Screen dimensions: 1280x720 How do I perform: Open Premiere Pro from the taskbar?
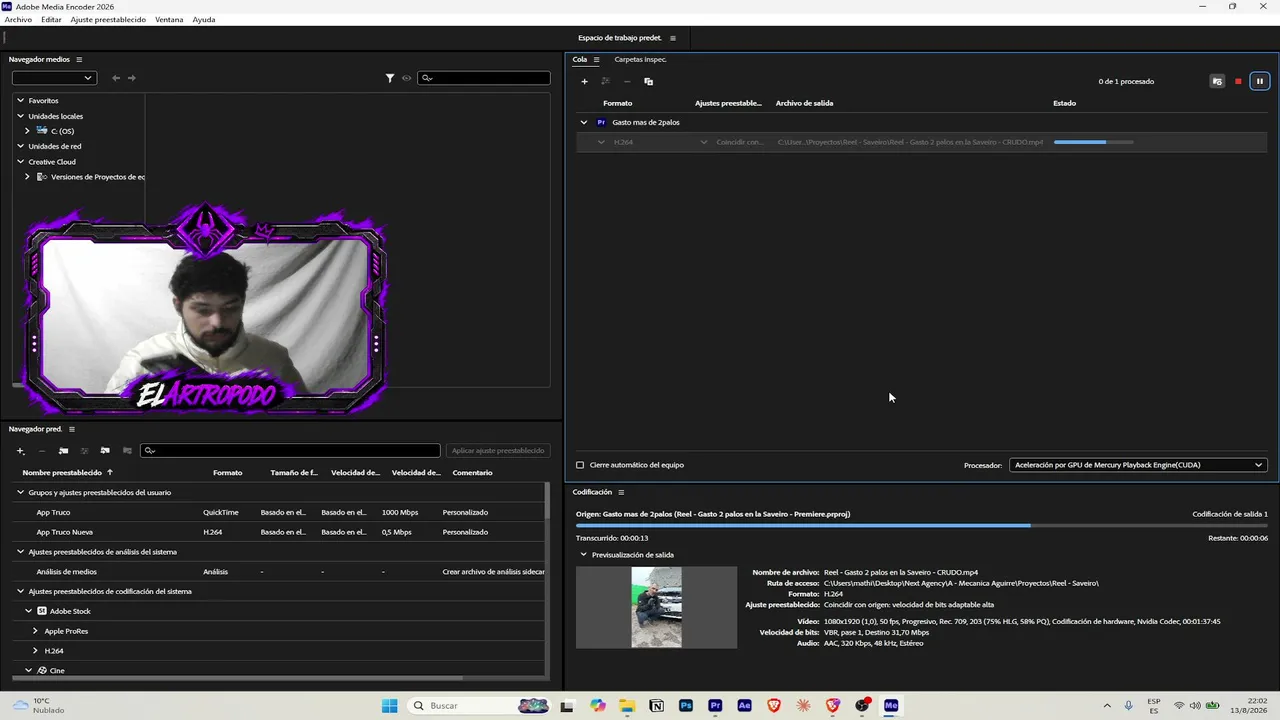pos(715,706)
